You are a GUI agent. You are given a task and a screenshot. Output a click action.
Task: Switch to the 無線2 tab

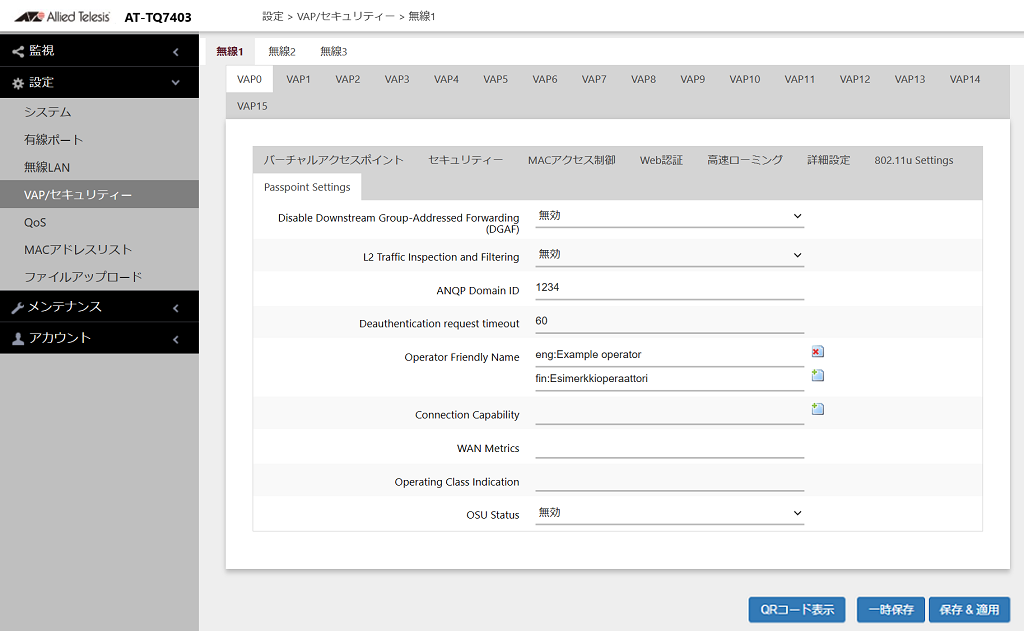[x=281, y=52]
